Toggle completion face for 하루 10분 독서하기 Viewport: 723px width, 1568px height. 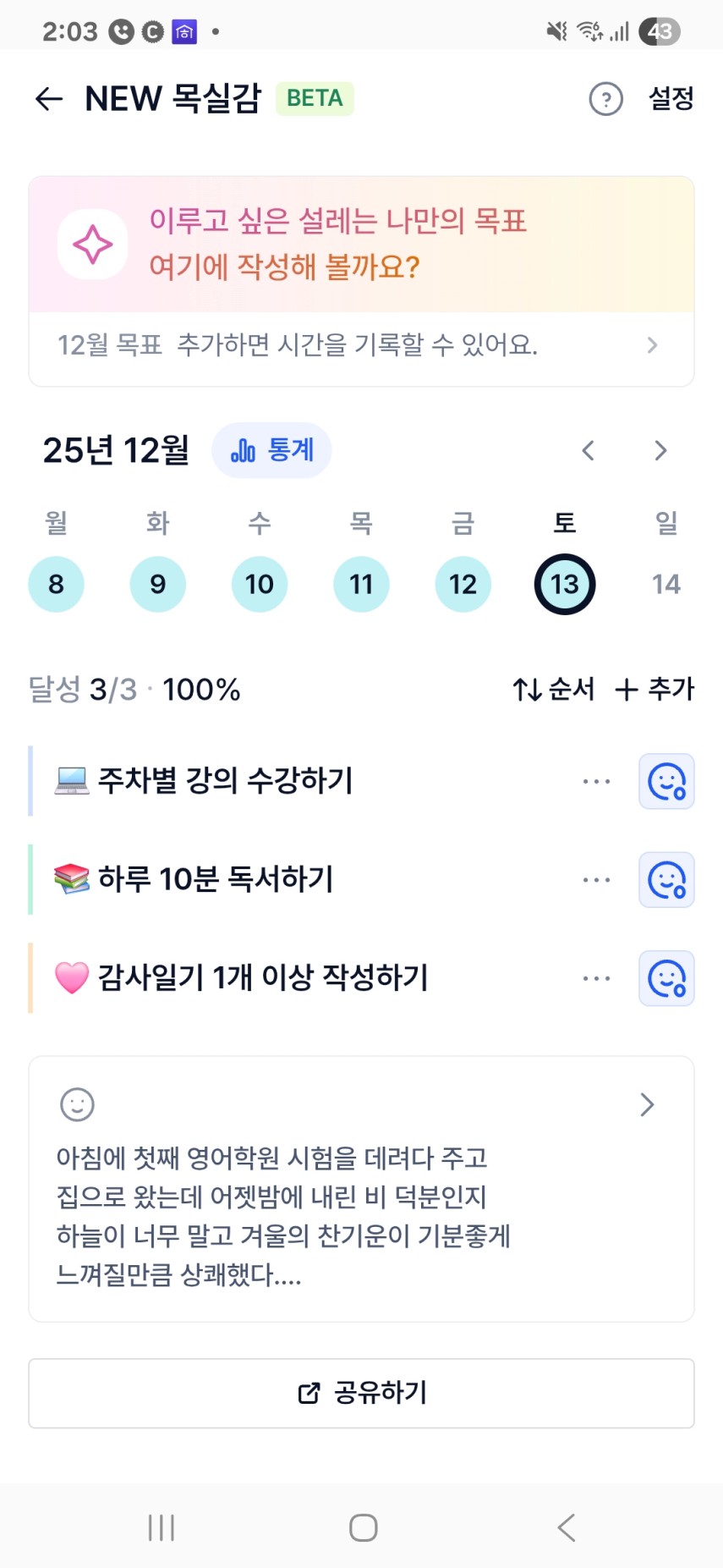[x=666, y=880]
